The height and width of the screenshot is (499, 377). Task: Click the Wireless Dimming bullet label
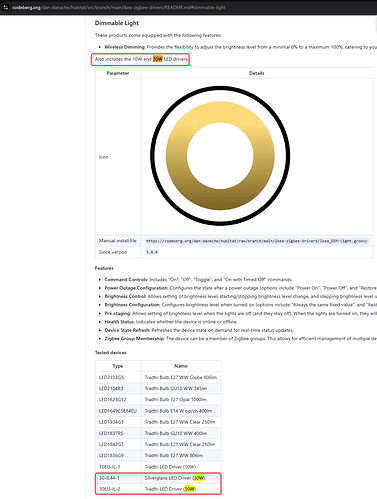(x=125, y=47)
